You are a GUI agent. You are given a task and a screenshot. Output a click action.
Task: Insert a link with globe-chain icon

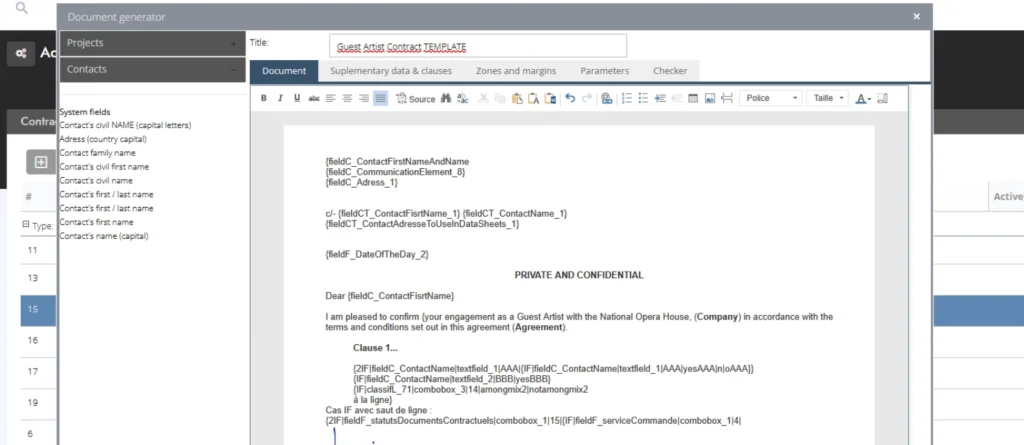point(607,99)
